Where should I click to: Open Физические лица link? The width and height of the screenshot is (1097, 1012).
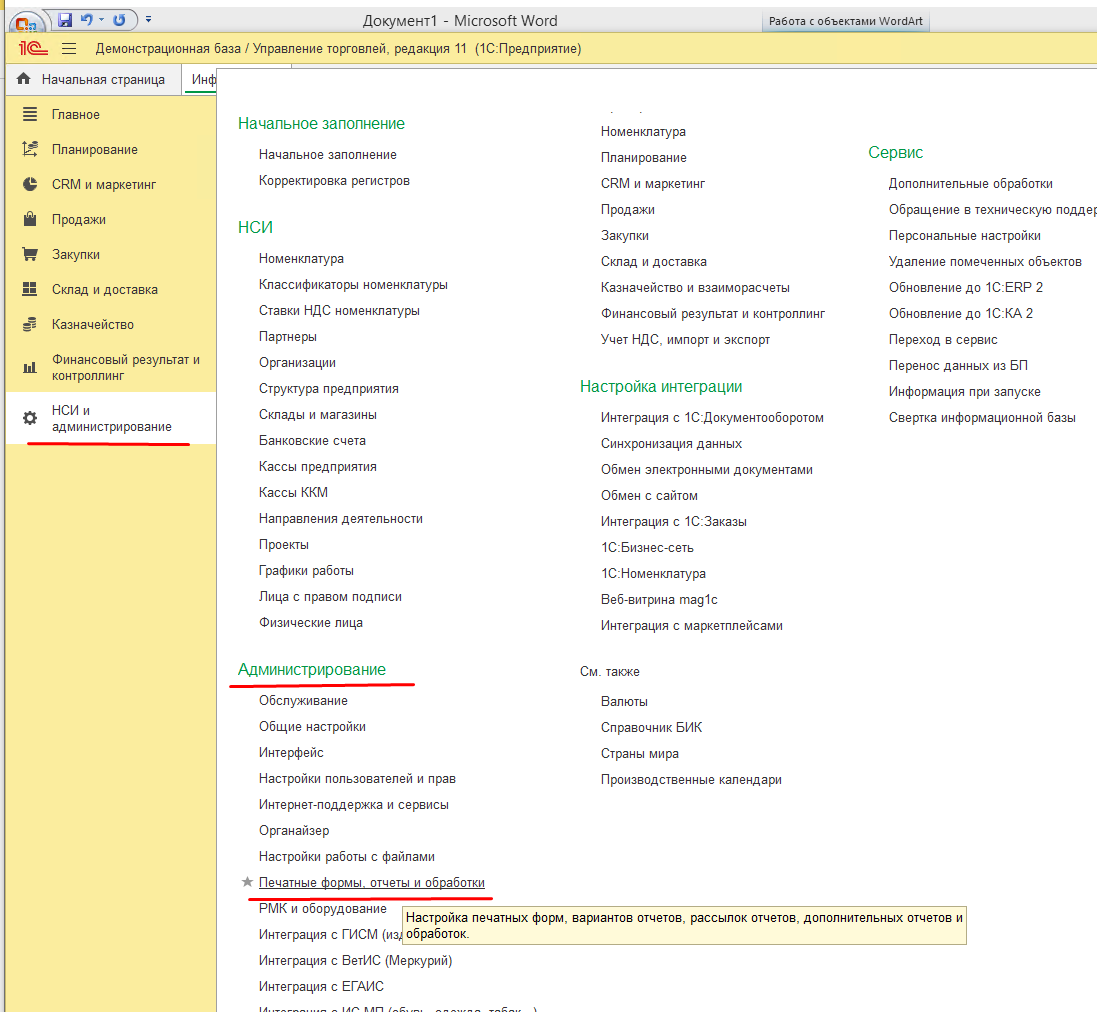pos(311,622)
